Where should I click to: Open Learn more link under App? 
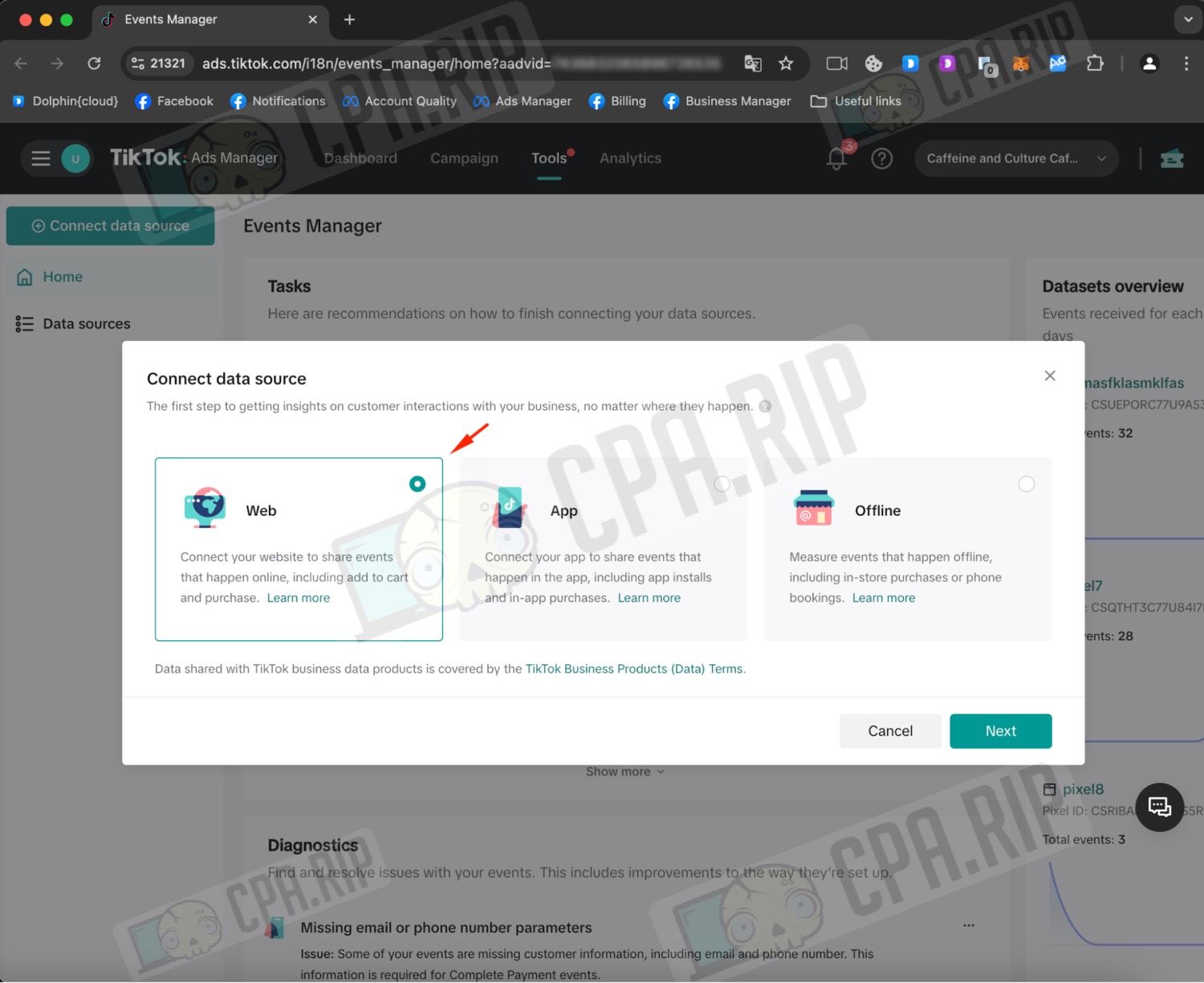pyautogui.click(x=649, y=598)
